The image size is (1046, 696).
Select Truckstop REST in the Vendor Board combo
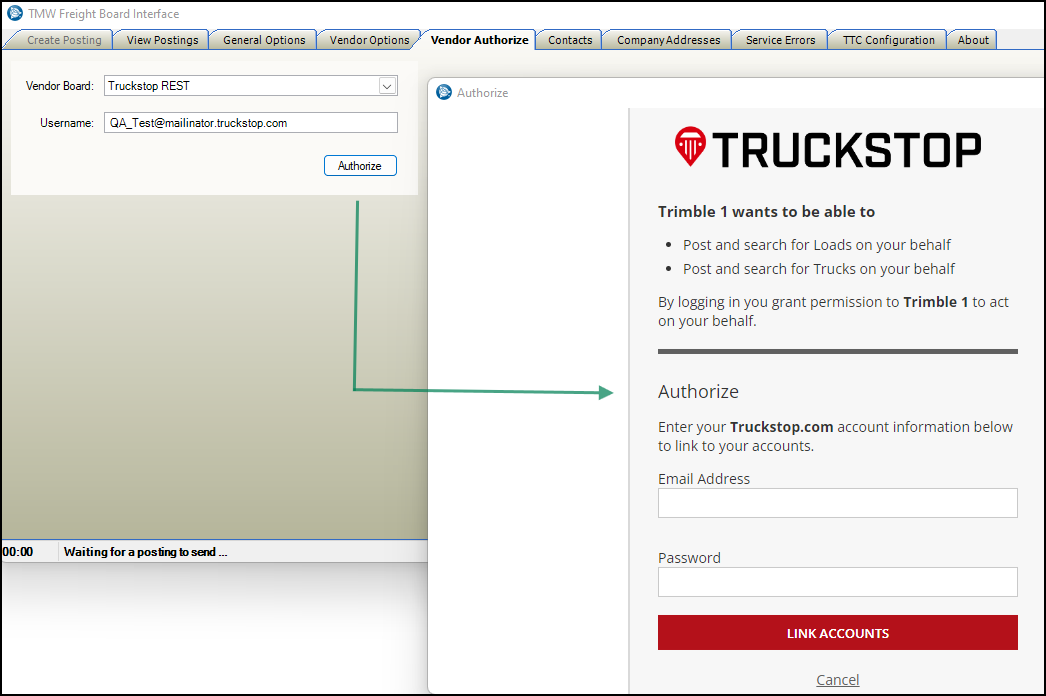point(240,86)
